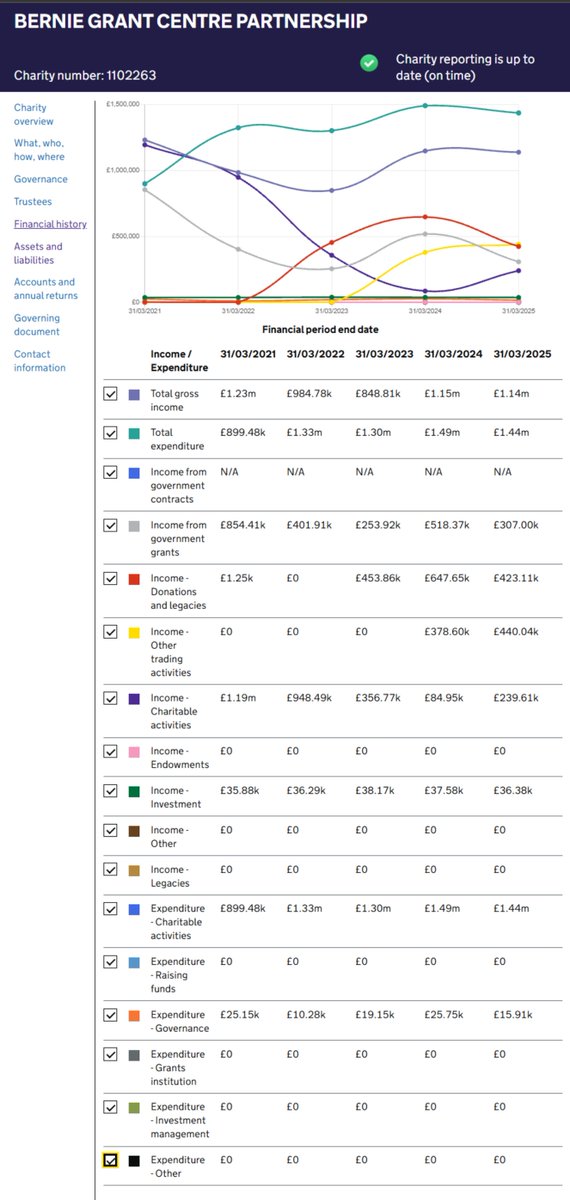Toggle Income - Other checkbox
Screen dimensions: 570x1200
coord(111,830)
